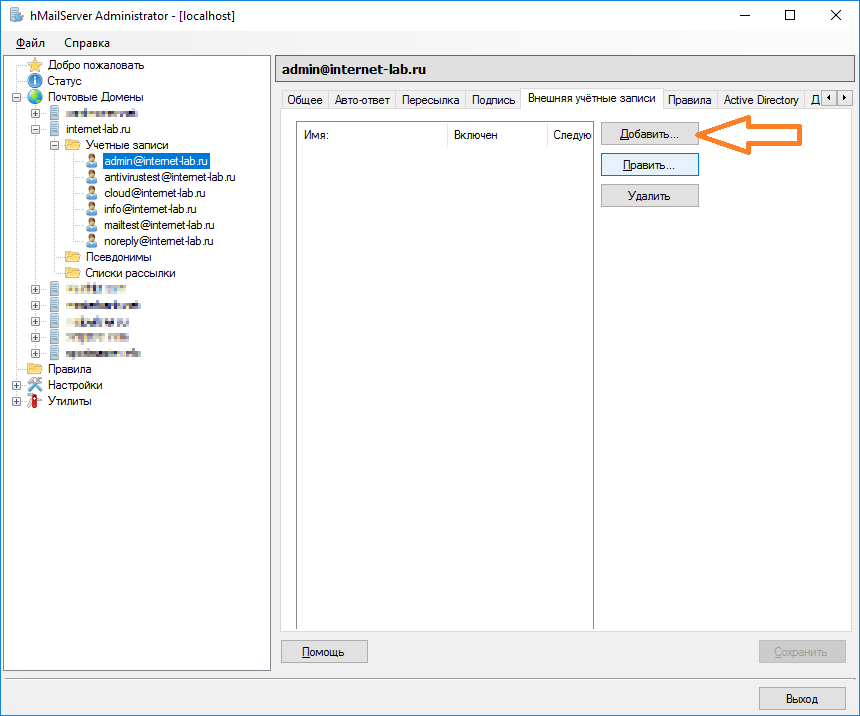Click the user icon of cloud@internet-lab.ru

click(92, 193)
